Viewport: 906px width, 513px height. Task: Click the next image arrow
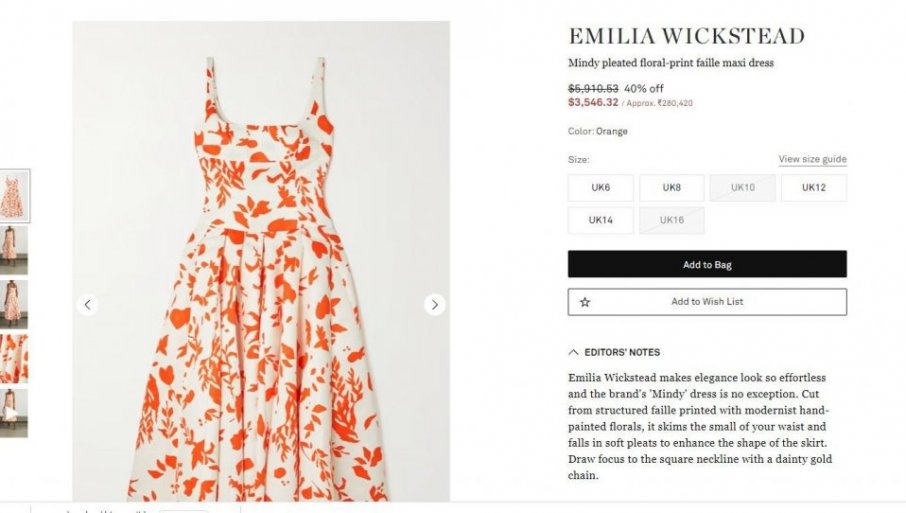click(x=435, y=304)
